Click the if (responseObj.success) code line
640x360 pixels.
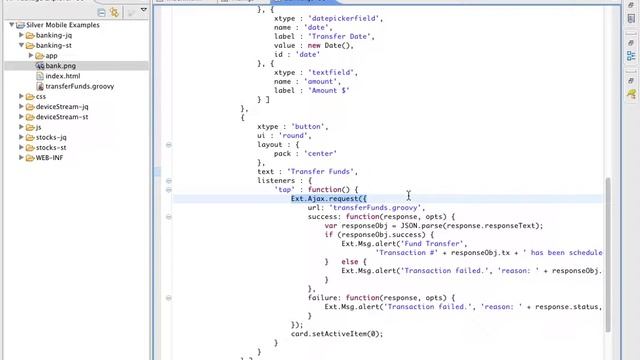click(x=379, y=235)
